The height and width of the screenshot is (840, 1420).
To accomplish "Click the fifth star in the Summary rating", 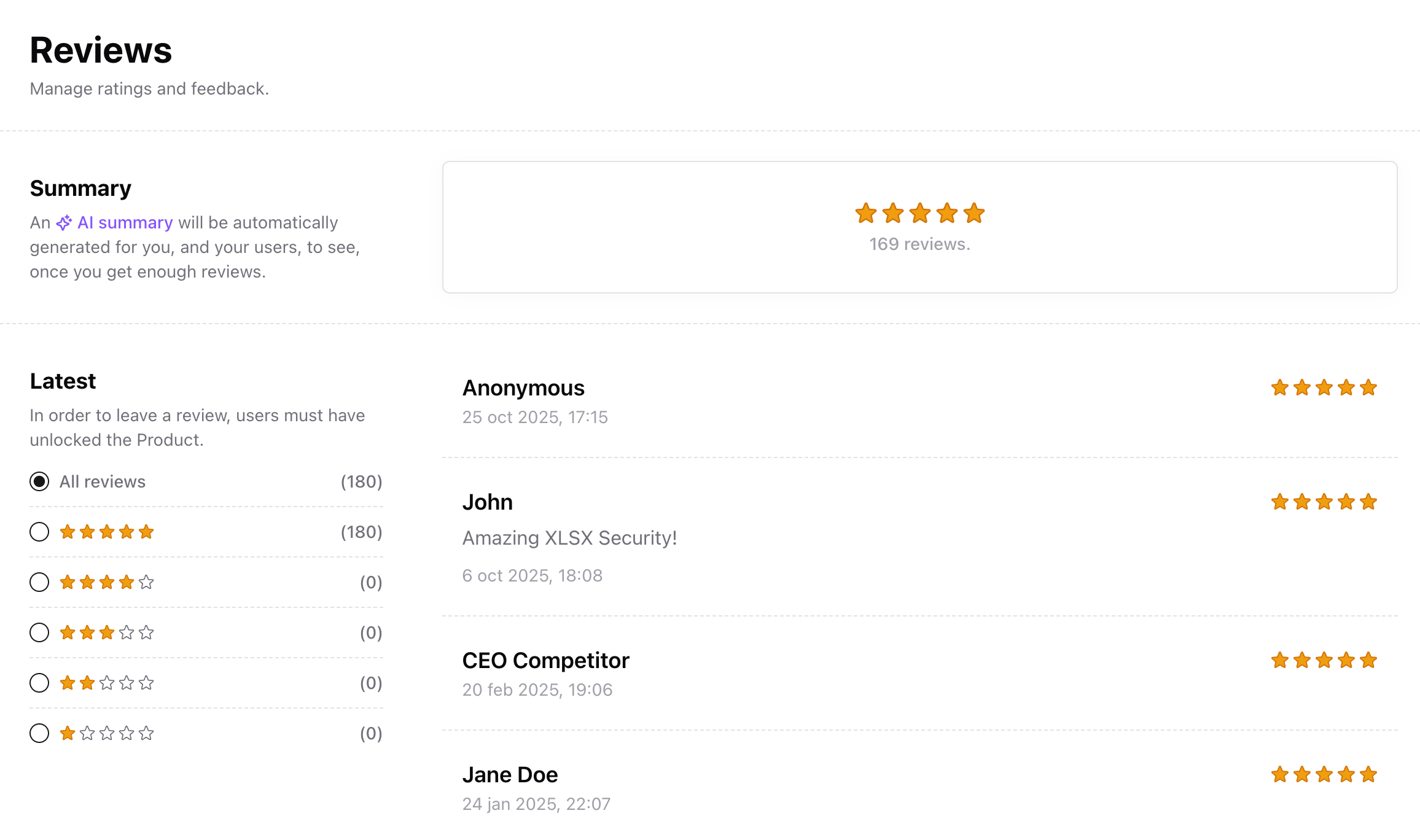I will [973, 213].
